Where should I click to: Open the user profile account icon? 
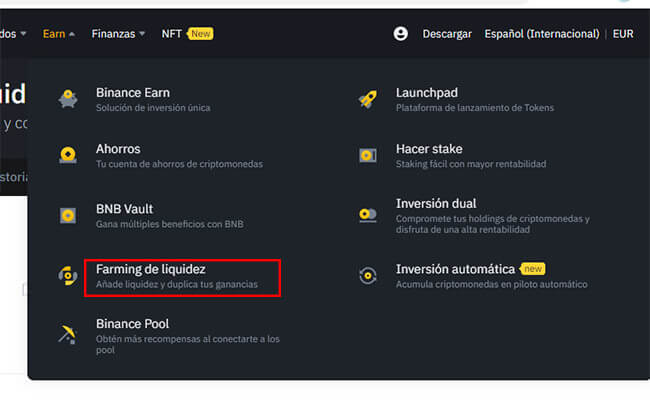pyautogui.click(x=400, y=34)
